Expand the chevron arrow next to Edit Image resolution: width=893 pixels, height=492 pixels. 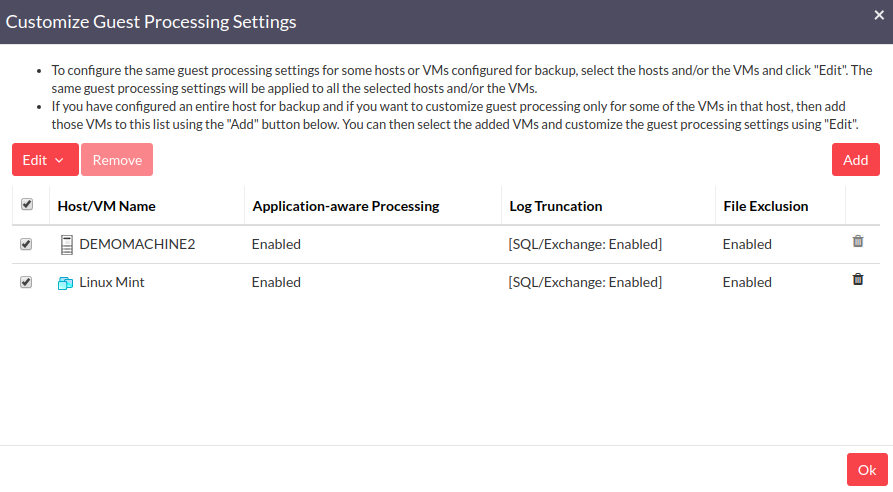point(59,161)
